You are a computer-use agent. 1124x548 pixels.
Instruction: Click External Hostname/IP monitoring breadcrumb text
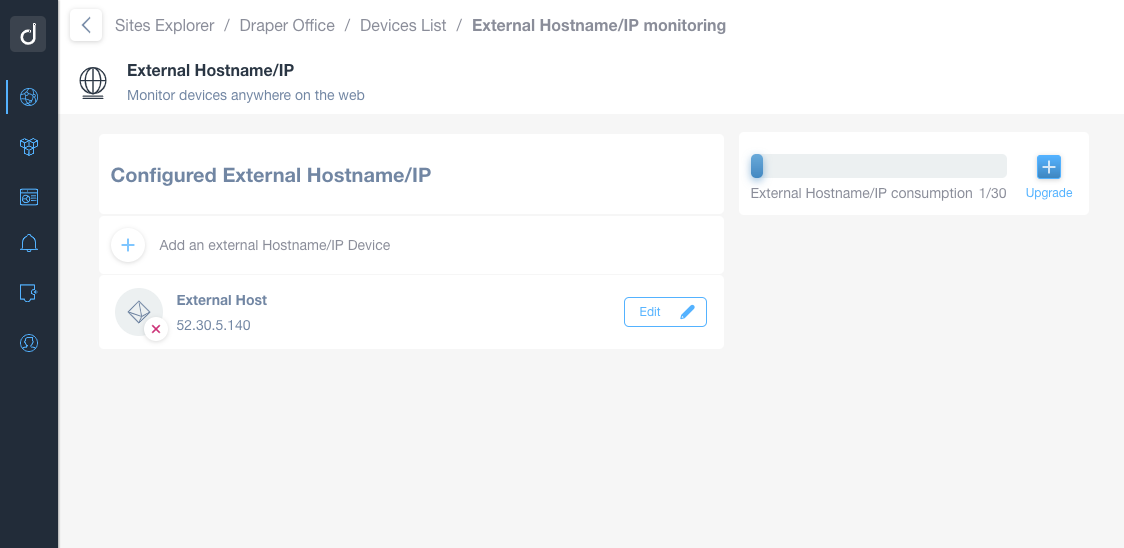tap(599, 26)
